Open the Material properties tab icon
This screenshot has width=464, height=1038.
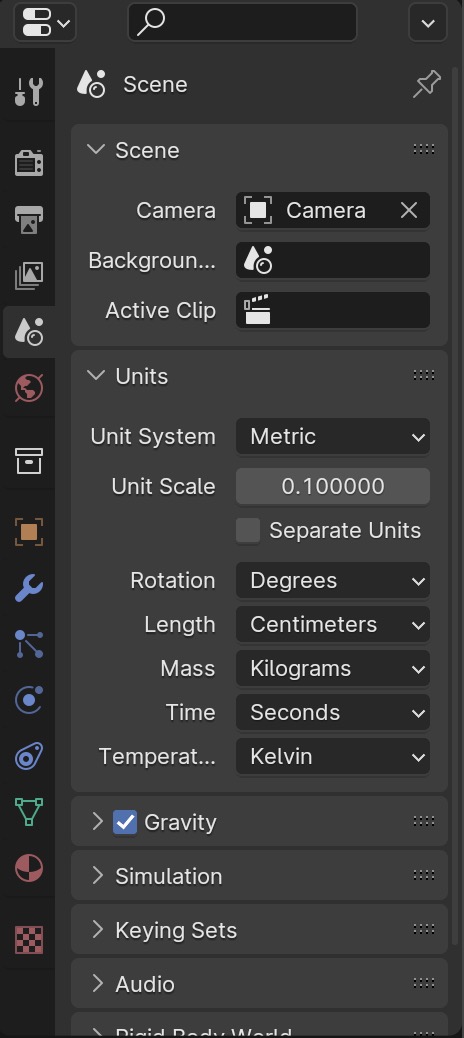pos(28,868)
